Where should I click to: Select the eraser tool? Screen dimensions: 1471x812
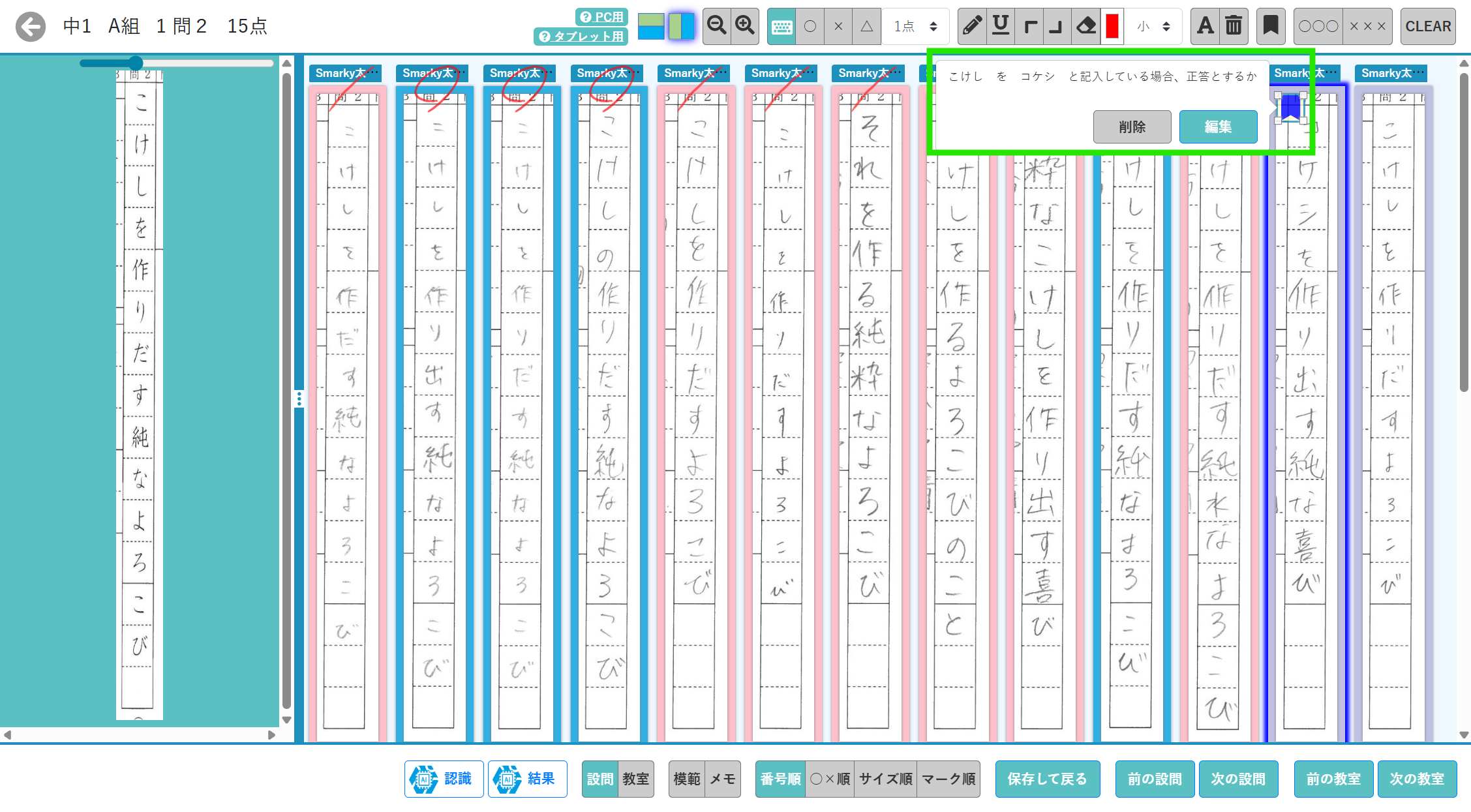(1085, 26)
